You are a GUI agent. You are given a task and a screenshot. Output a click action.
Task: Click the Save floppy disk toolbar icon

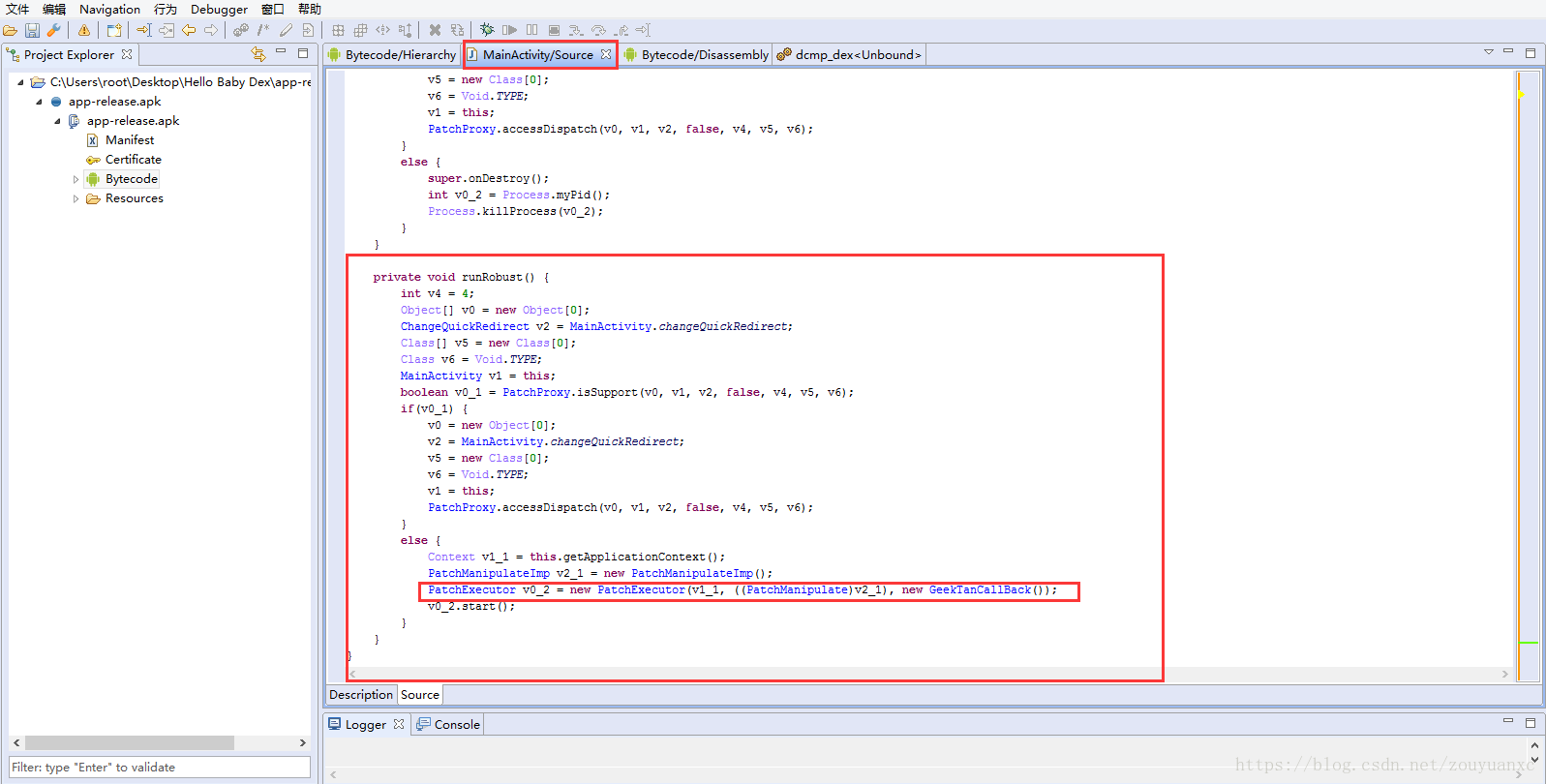pos(32,30)
